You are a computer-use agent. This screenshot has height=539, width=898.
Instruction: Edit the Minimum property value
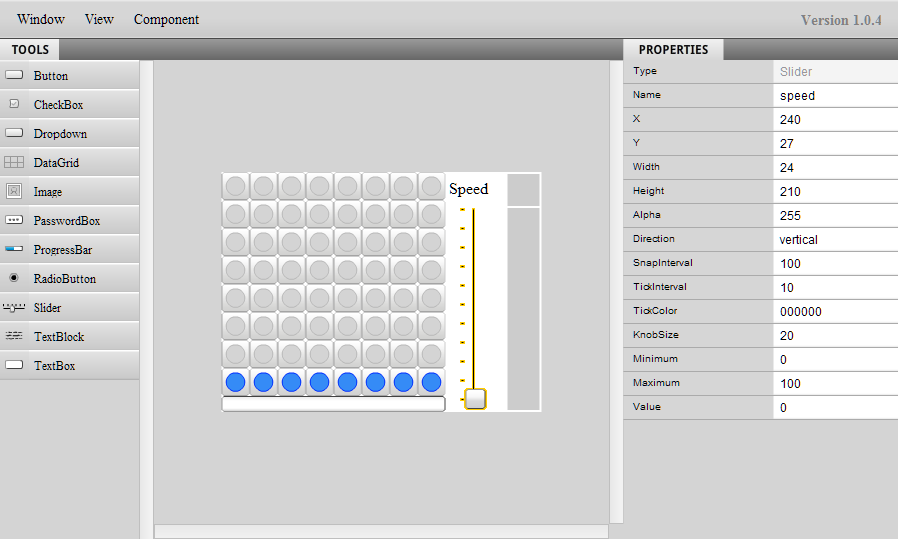[x=836, y=360]
